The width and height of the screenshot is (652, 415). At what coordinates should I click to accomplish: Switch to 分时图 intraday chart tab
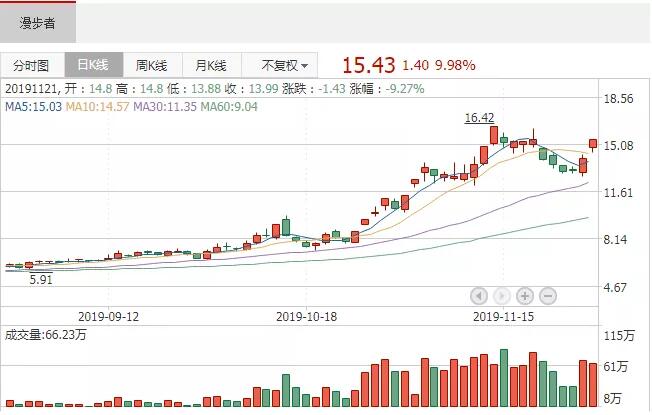[x=32, y=65]
